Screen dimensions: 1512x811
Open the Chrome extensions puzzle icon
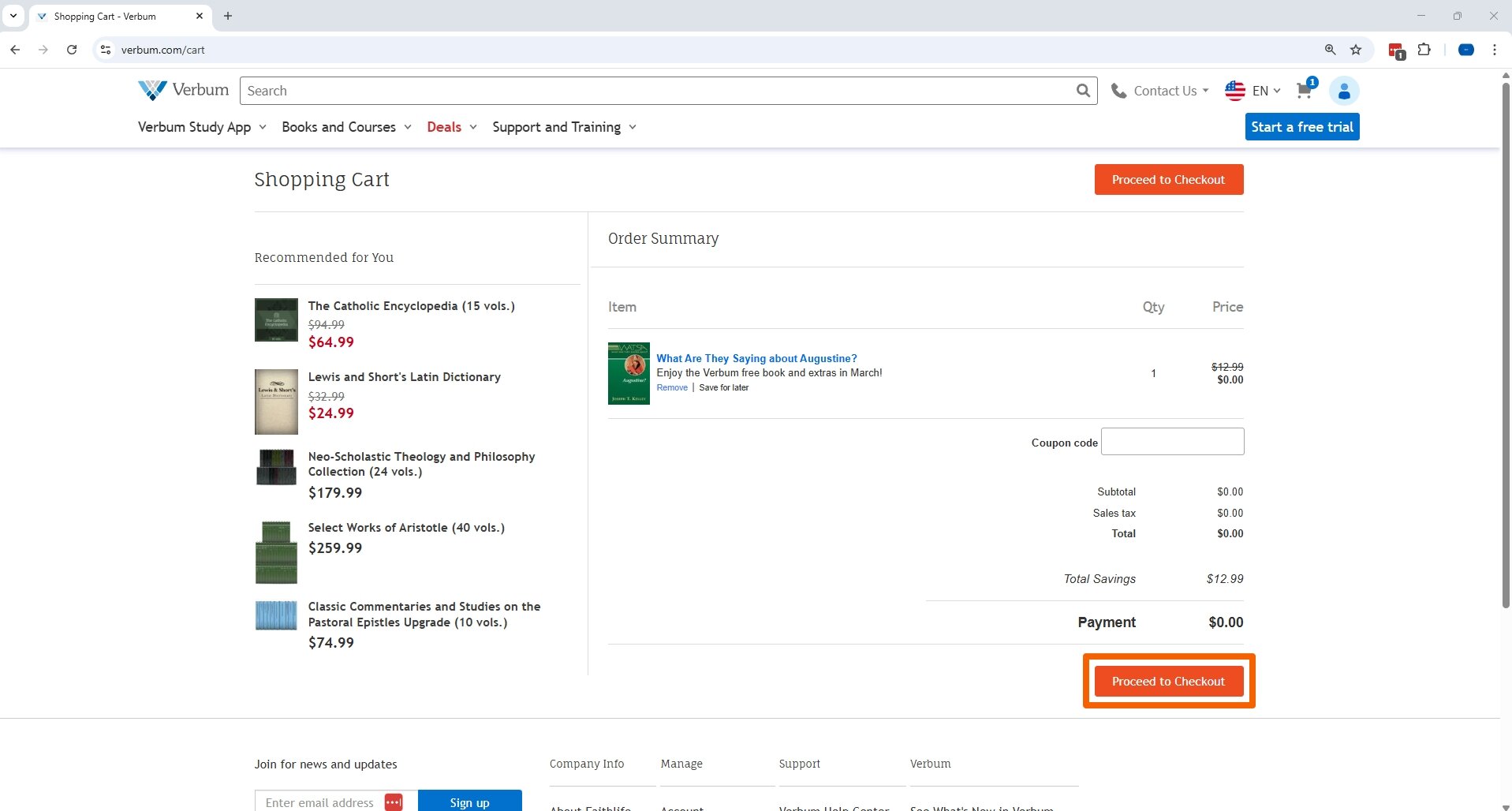(1424, 50)
